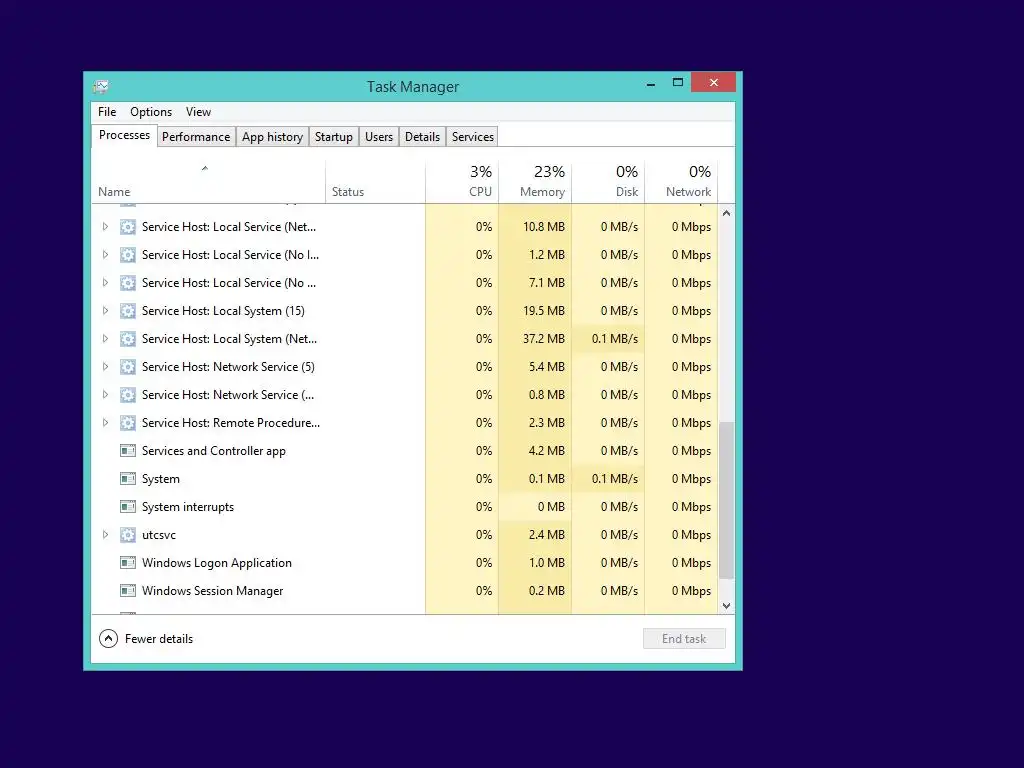
Task: Sort by the Status column header
Action: 376,182
